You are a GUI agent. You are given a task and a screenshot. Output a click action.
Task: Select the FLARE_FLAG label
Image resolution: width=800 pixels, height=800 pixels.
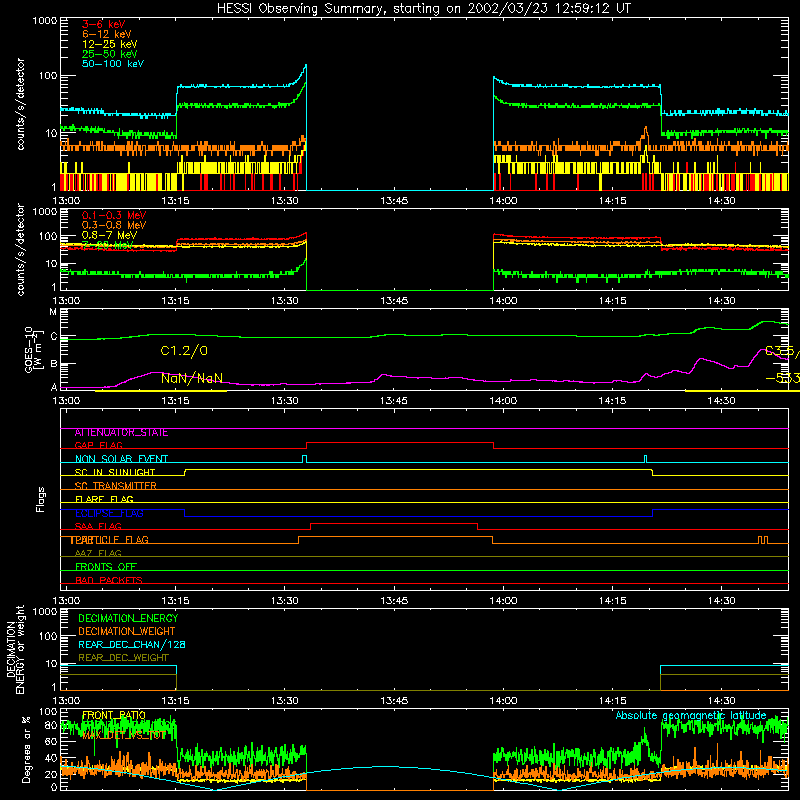tap(104, 499)
